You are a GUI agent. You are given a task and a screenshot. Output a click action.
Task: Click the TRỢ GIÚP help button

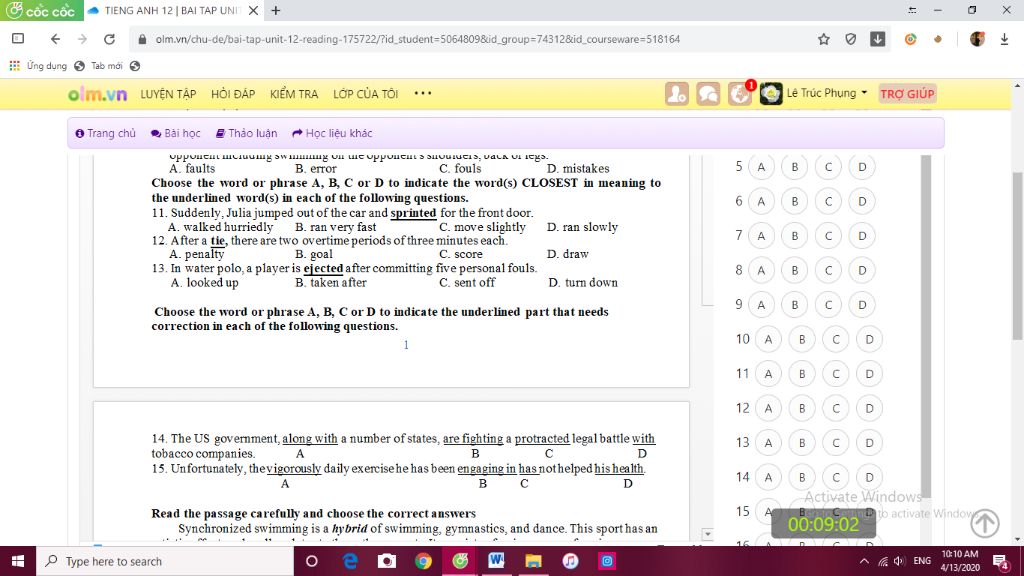coord(907,94)
